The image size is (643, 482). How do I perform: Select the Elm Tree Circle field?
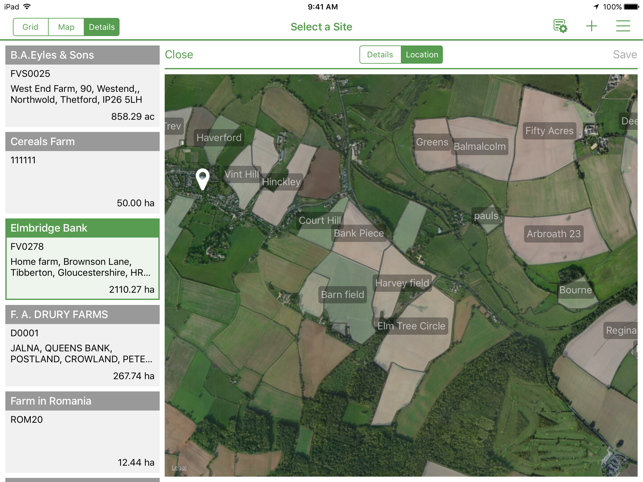coord(411,326)
